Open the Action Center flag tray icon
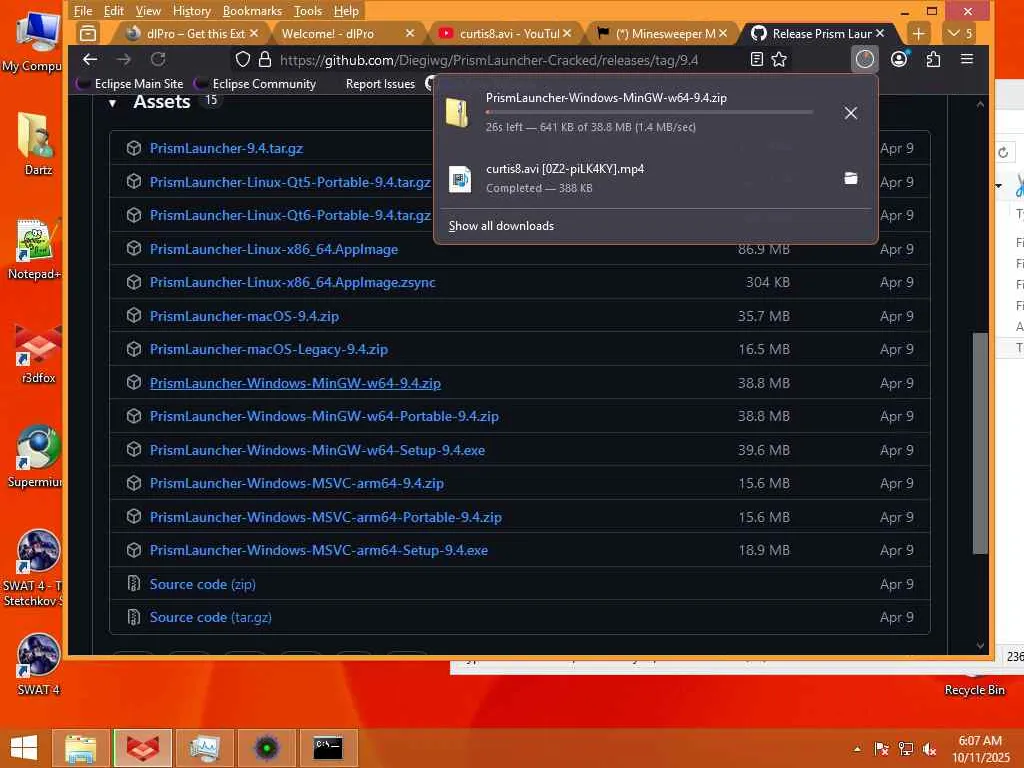This screenshot has width=1024, height=768. pyautogui.click(x=882, y=748)
